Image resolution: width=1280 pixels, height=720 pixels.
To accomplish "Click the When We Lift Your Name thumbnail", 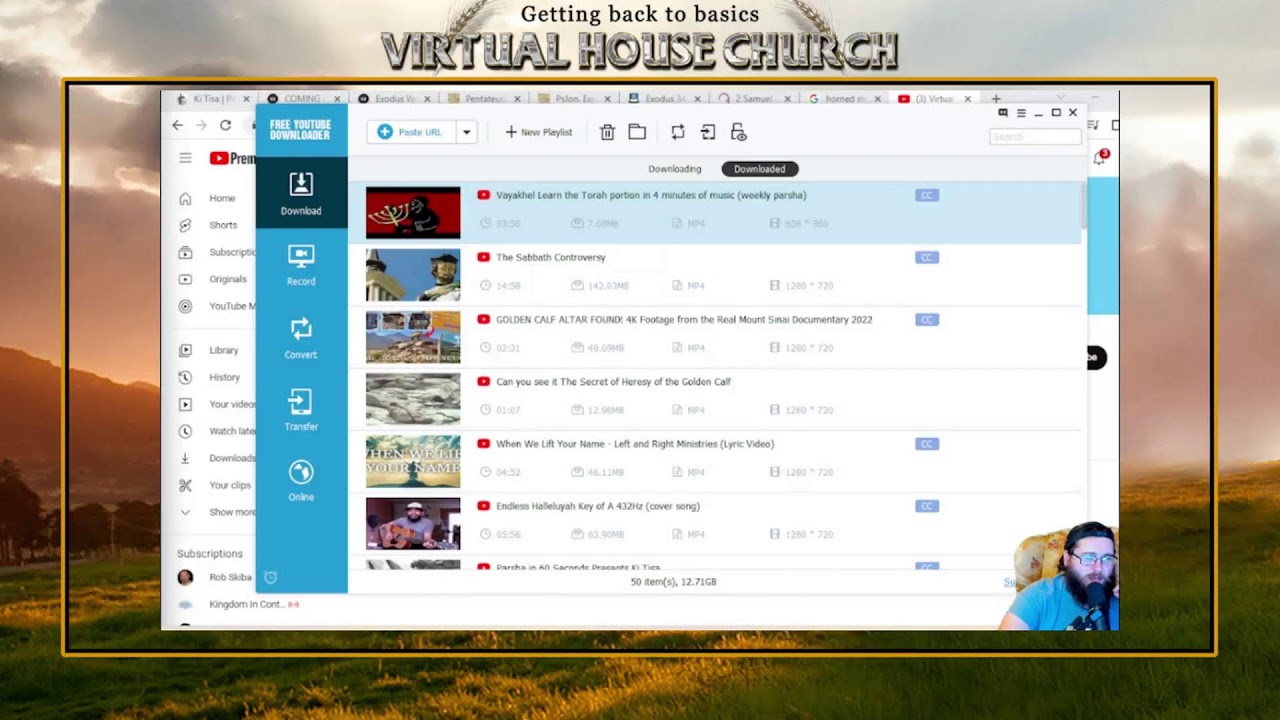I will 413,461.
